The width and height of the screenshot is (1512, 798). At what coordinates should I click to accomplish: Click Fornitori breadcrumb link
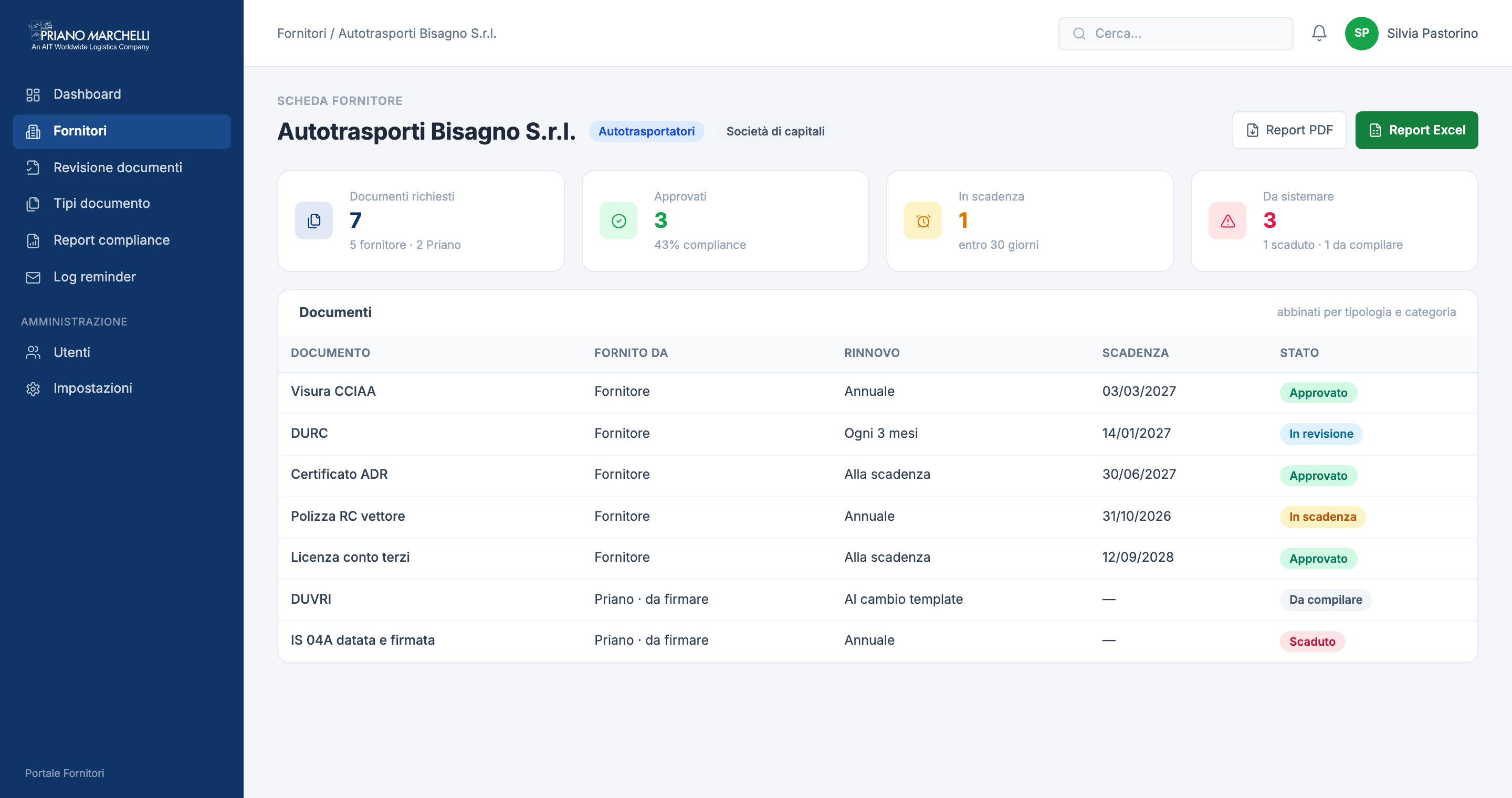point(302,34)
